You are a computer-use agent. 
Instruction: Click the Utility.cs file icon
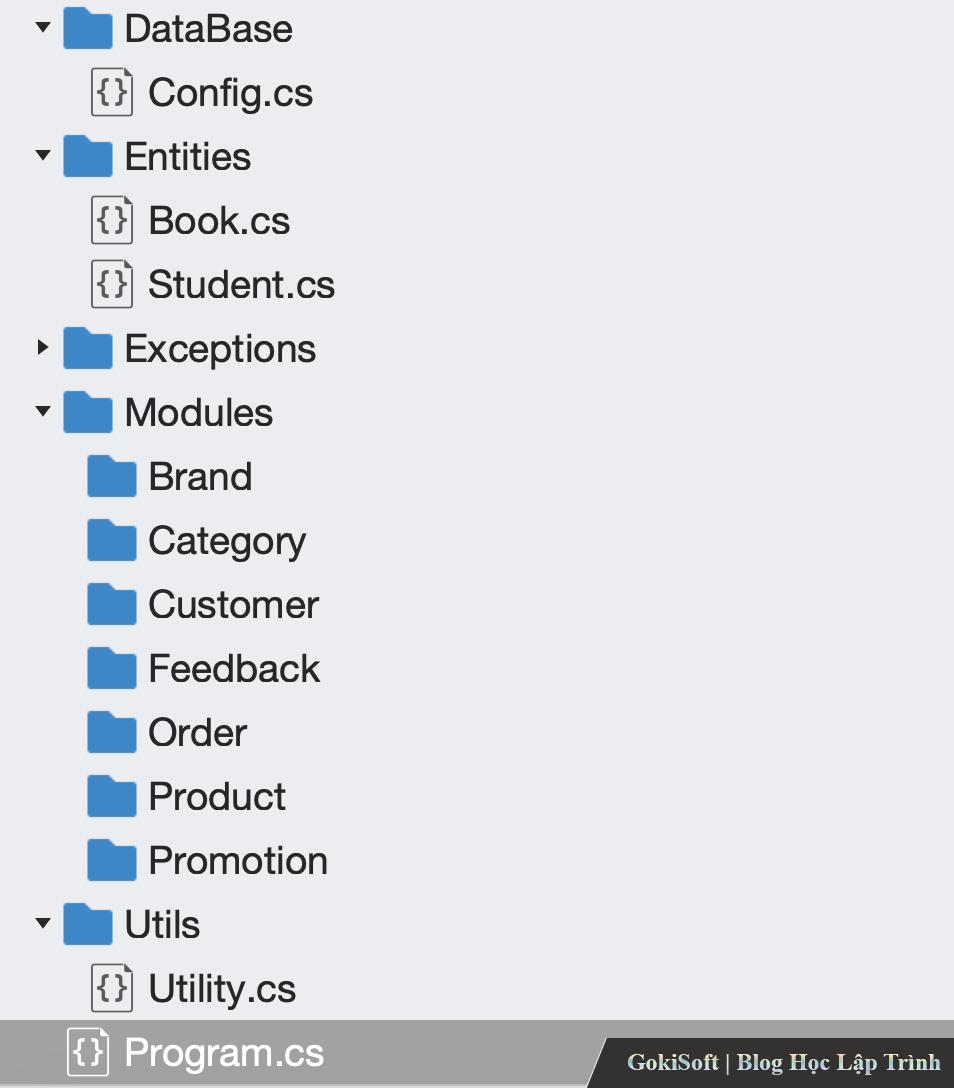tap(112, 988)
